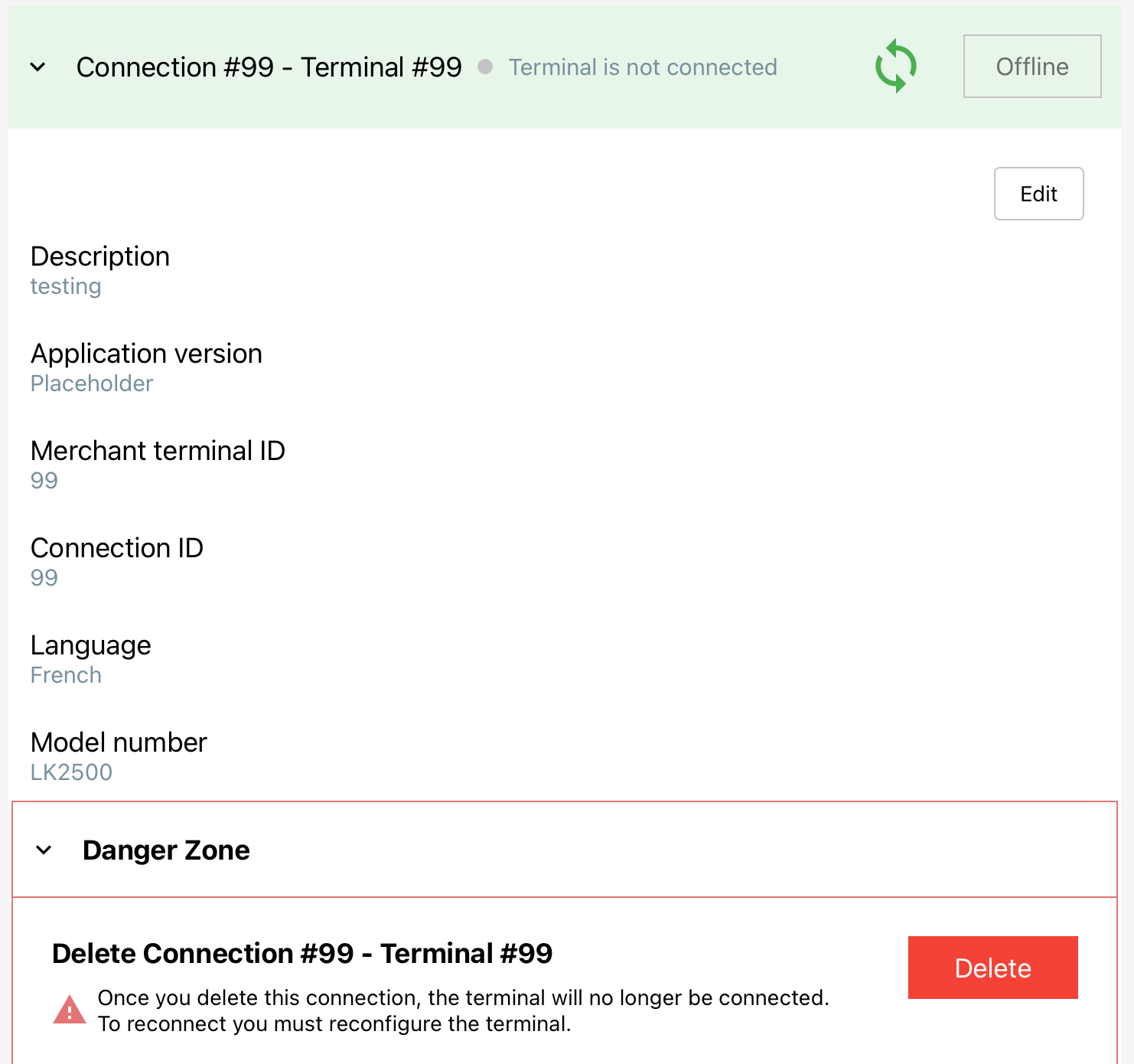Click the Application version 'Placeholder' value
1134x1064 pixels.
[92, 383]
